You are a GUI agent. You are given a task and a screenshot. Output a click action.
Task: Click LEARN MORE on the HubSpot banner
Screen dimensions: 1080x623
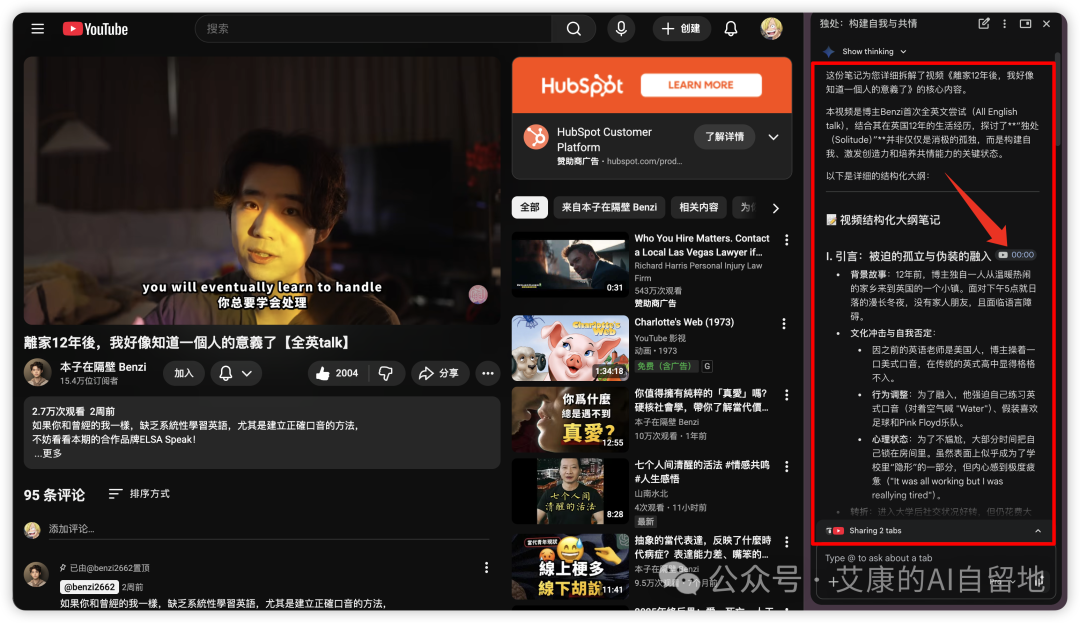pyautogui.click(x=700, y=85)
